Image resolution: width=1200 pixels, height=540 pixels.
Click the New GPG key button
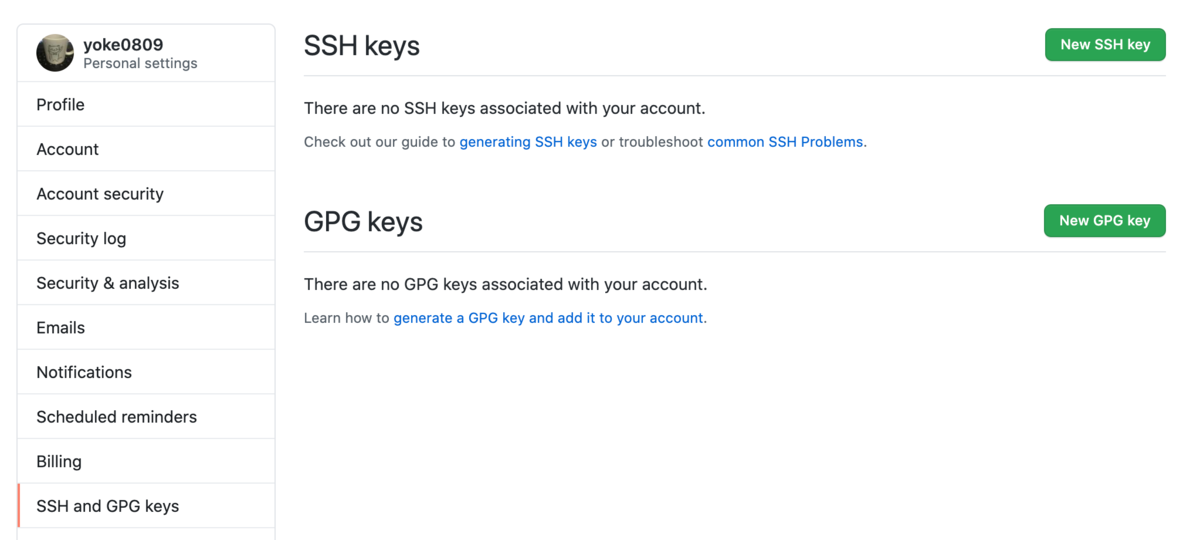click(1104, 221)
